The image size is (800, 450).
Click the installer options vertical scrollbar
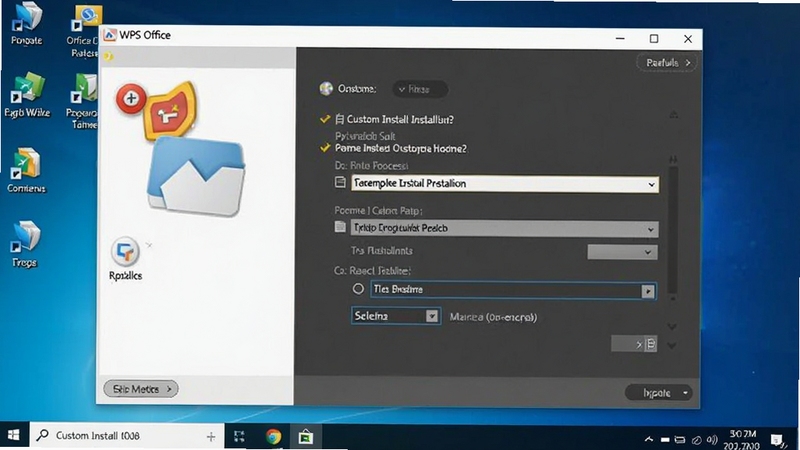click(x=673, y=229)
